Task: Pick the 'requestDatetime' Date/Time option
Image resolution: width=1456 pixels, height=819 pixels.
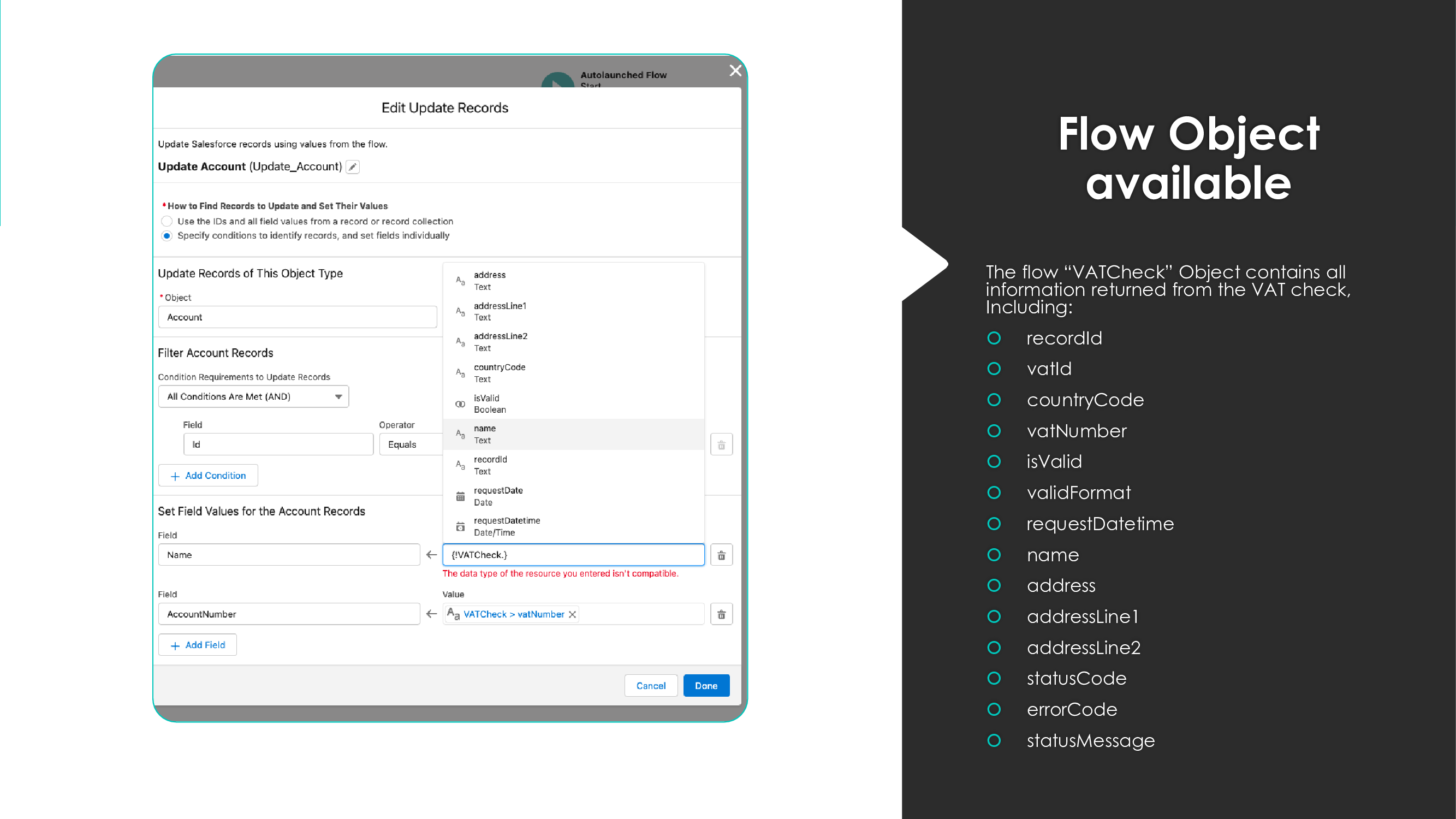Action: 573,526
